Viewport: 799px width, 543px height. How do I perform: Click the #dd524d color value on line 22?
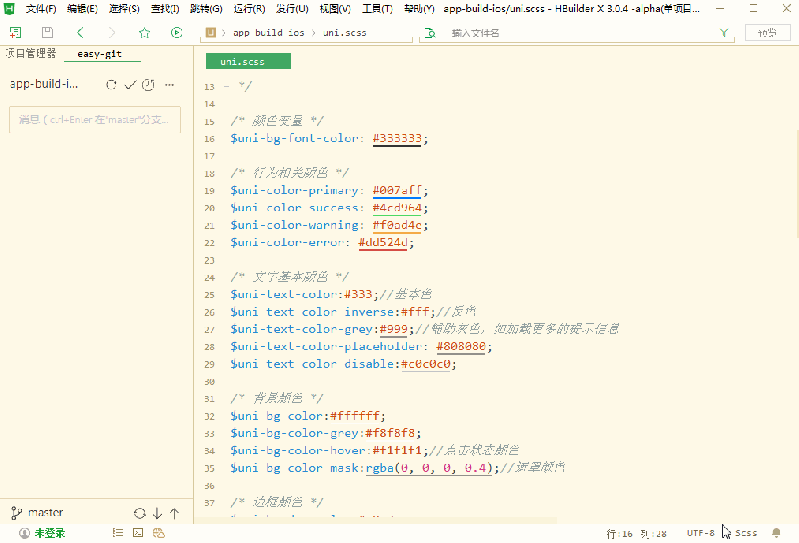(x=383, y=242)
